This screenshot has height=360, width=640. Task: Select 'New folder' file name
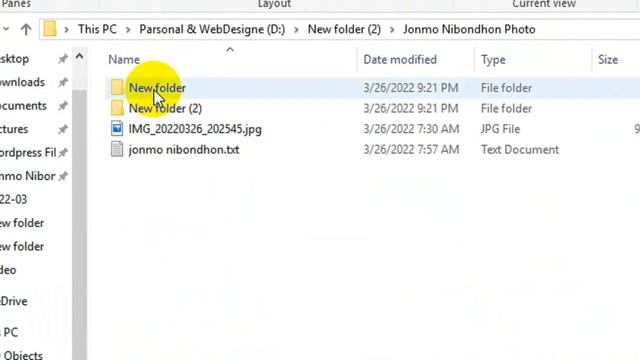pos(157,88)
